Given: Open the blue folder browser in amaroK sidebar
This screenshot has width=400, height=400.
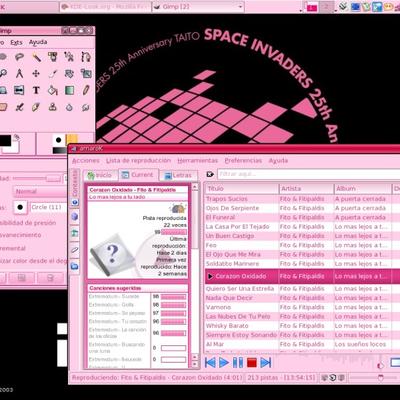Looking at the screenshot, I should 75,266.
